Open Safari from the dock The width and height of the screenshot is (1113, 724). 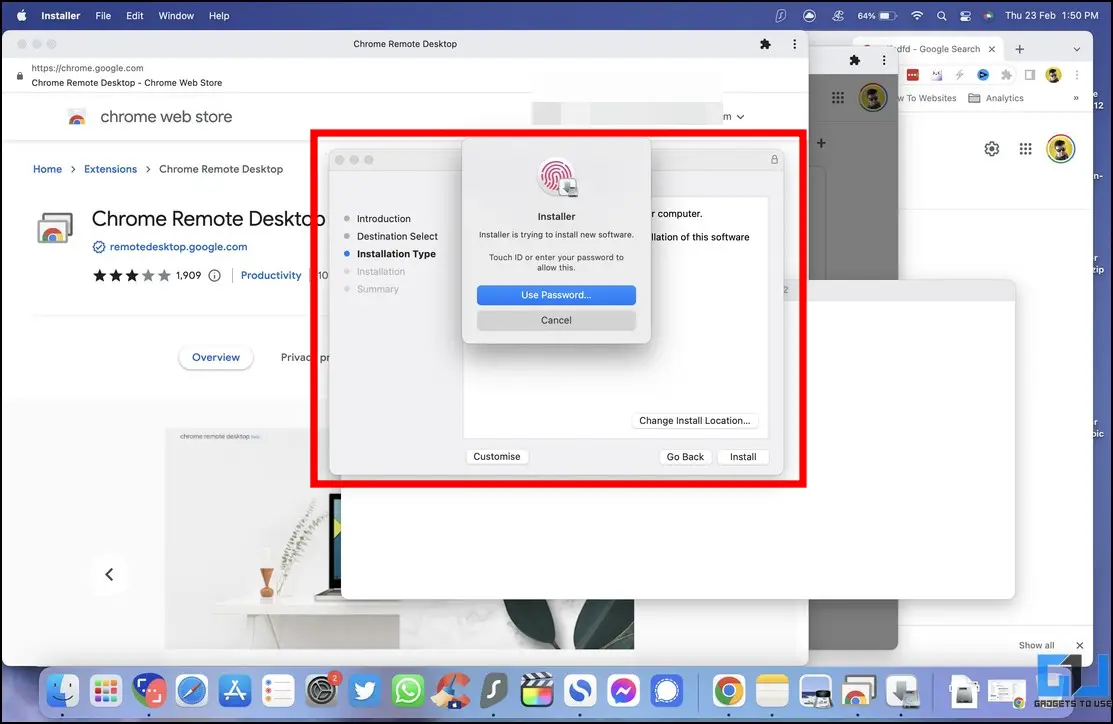coord(192,691)
